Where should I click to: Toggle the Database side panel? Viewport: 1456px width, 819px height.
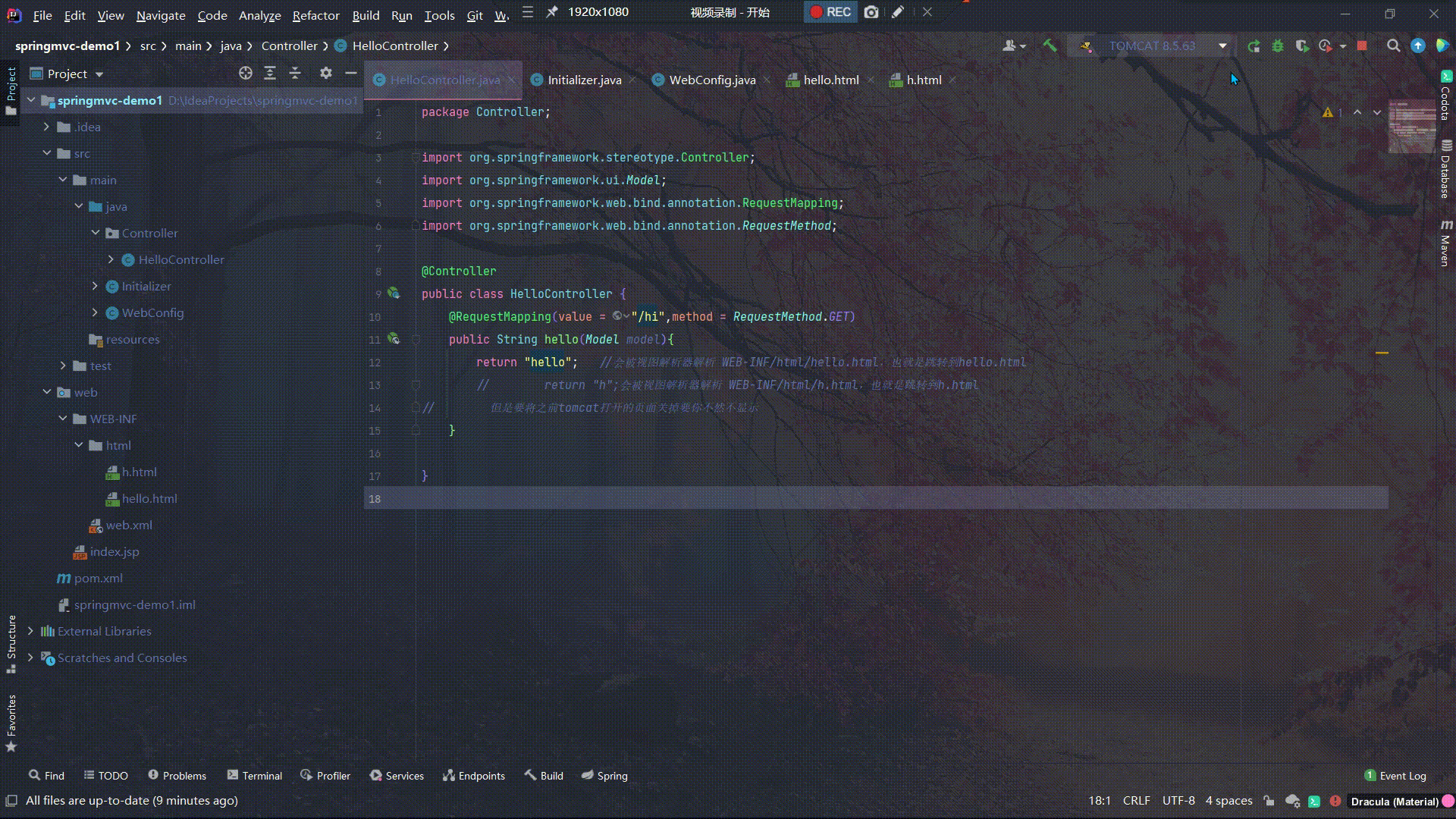(1445, 170)
